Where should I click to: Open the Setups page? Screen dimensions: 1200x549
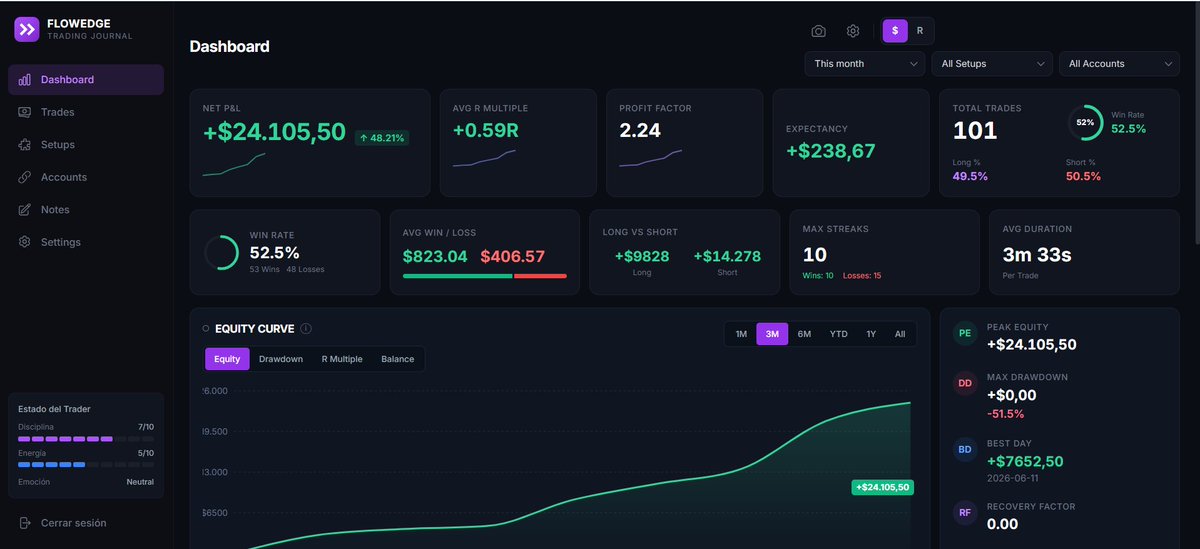pos(86,145)
